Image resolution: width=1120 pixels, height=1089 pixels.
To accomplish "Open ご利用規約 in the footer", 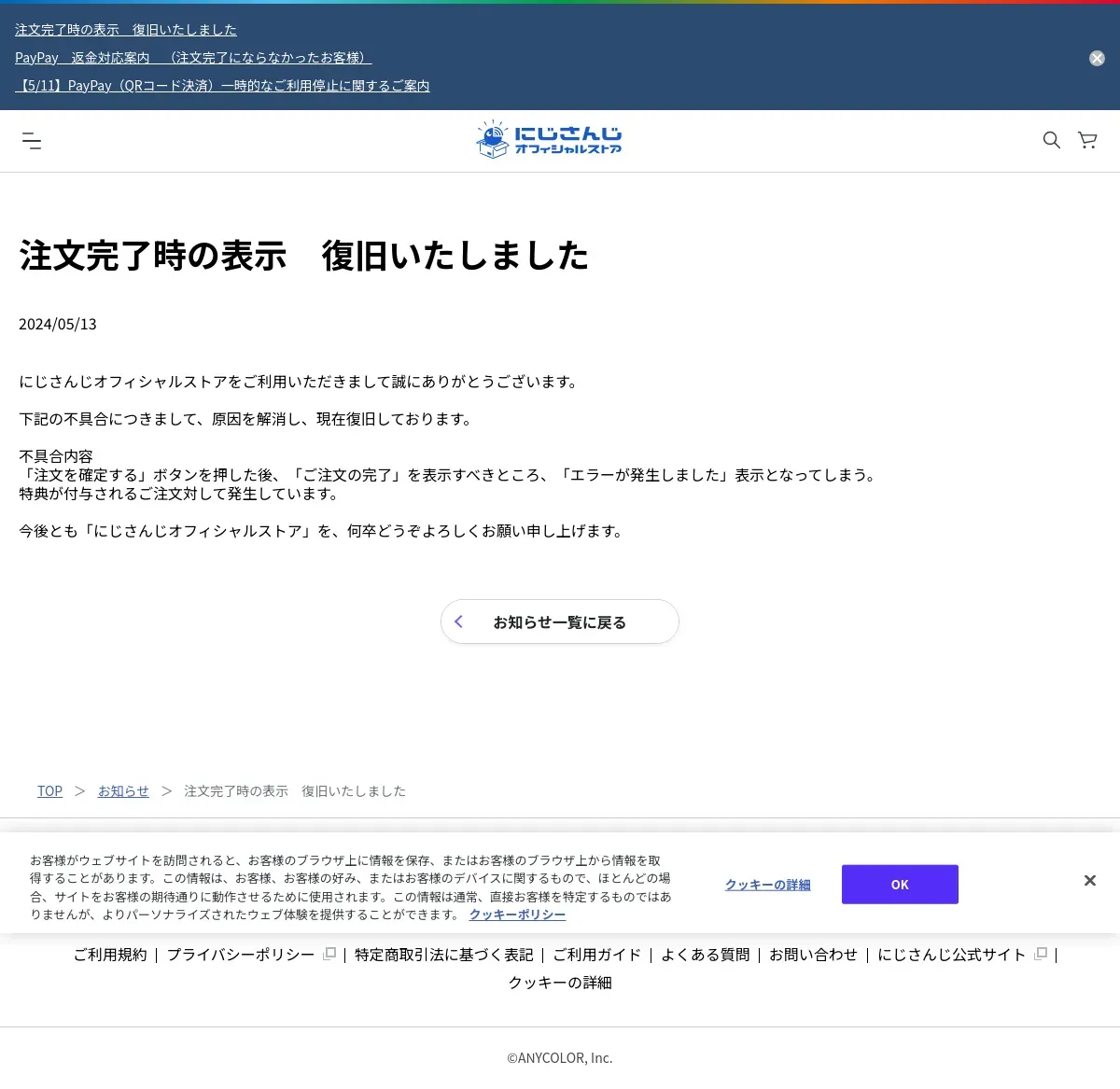I will pos(110,955).
